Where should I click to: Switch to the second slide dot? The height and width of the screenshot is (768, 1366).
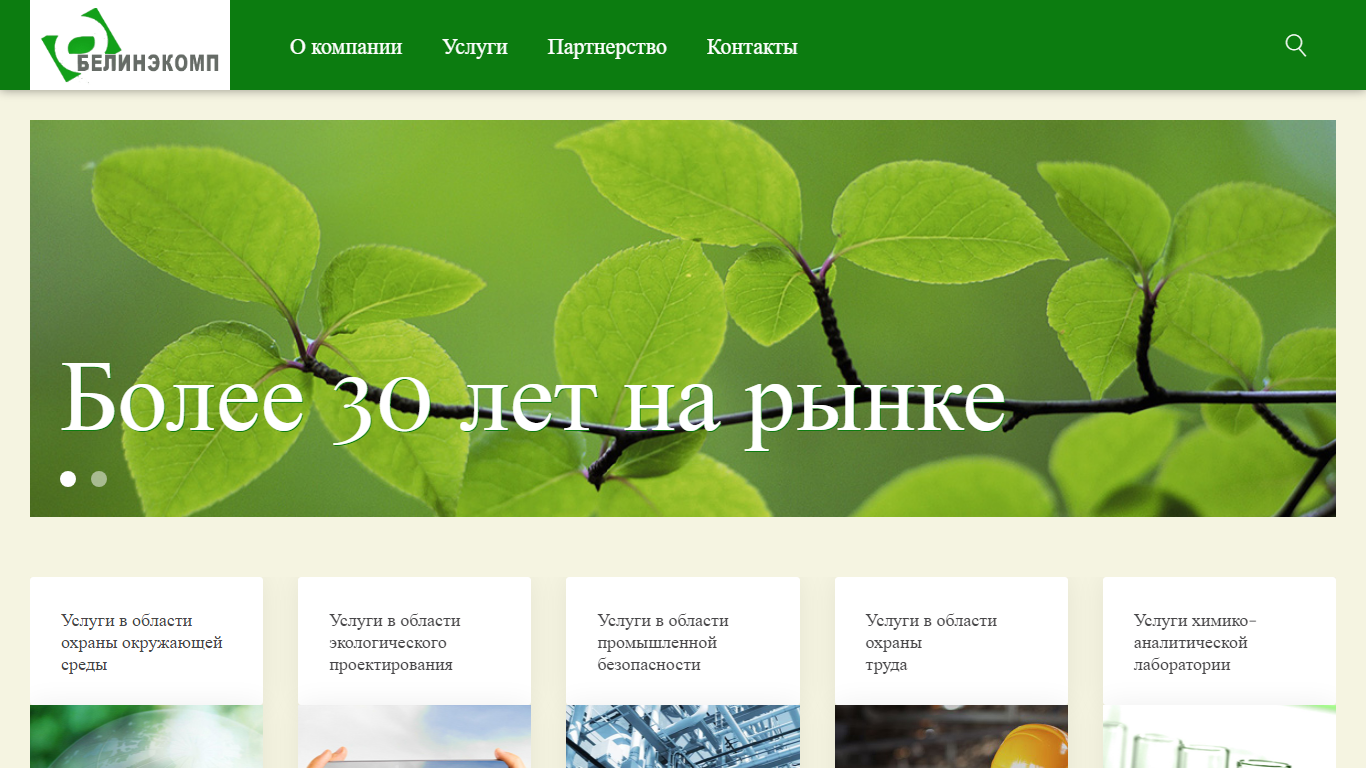click(x=99, y=479)
